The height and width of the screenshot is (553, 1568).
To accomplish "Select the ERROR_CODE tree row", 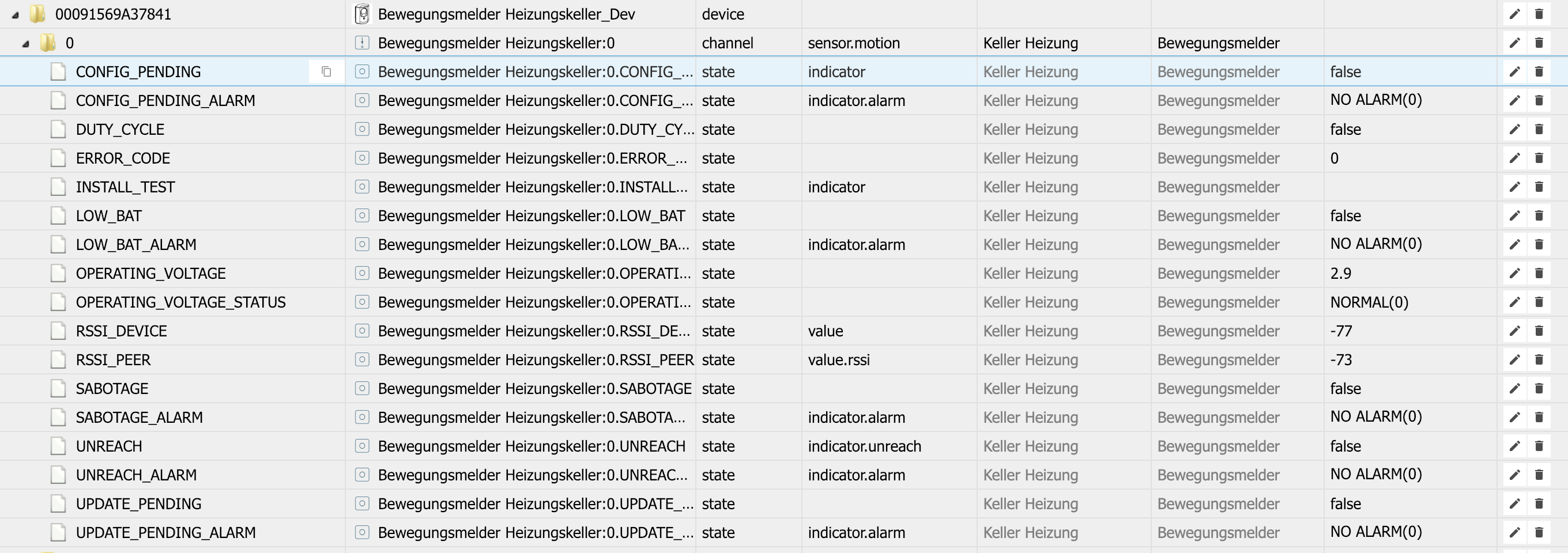I will point(784,158).
